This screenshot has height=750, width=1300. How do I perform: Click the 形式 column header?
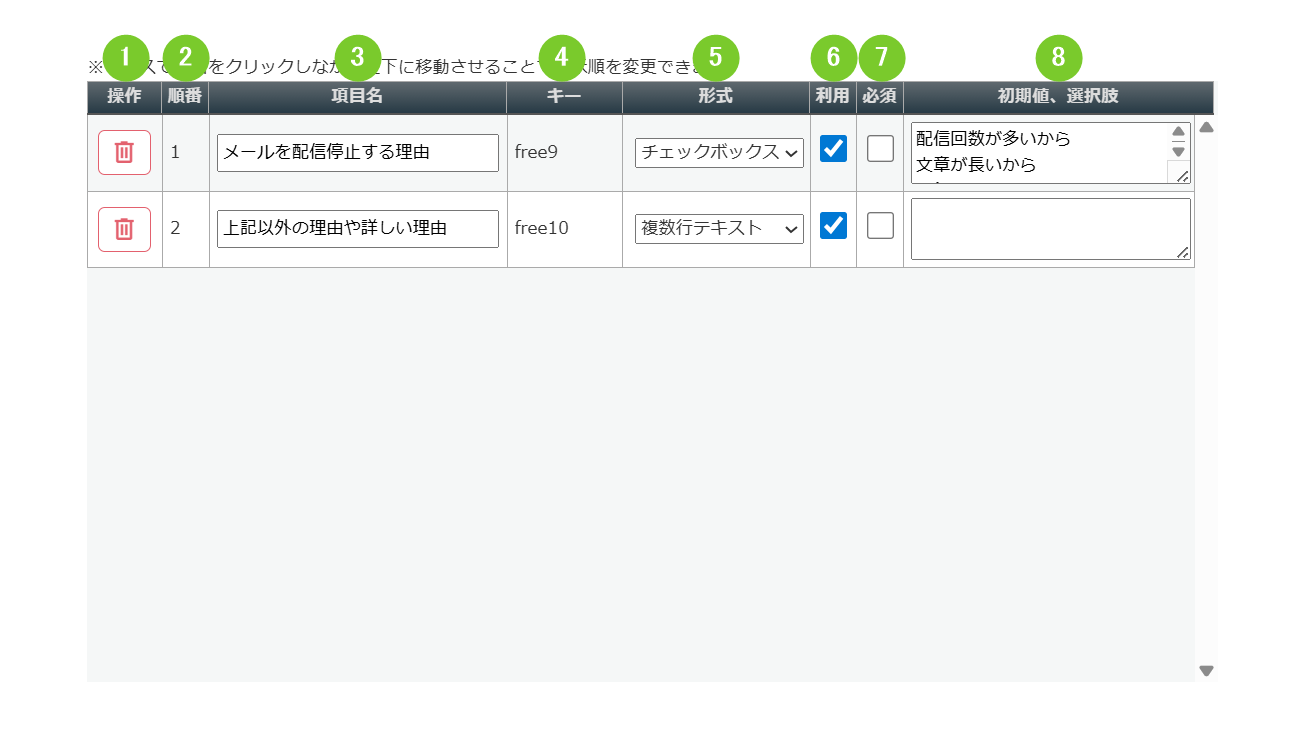coord(716,97)
